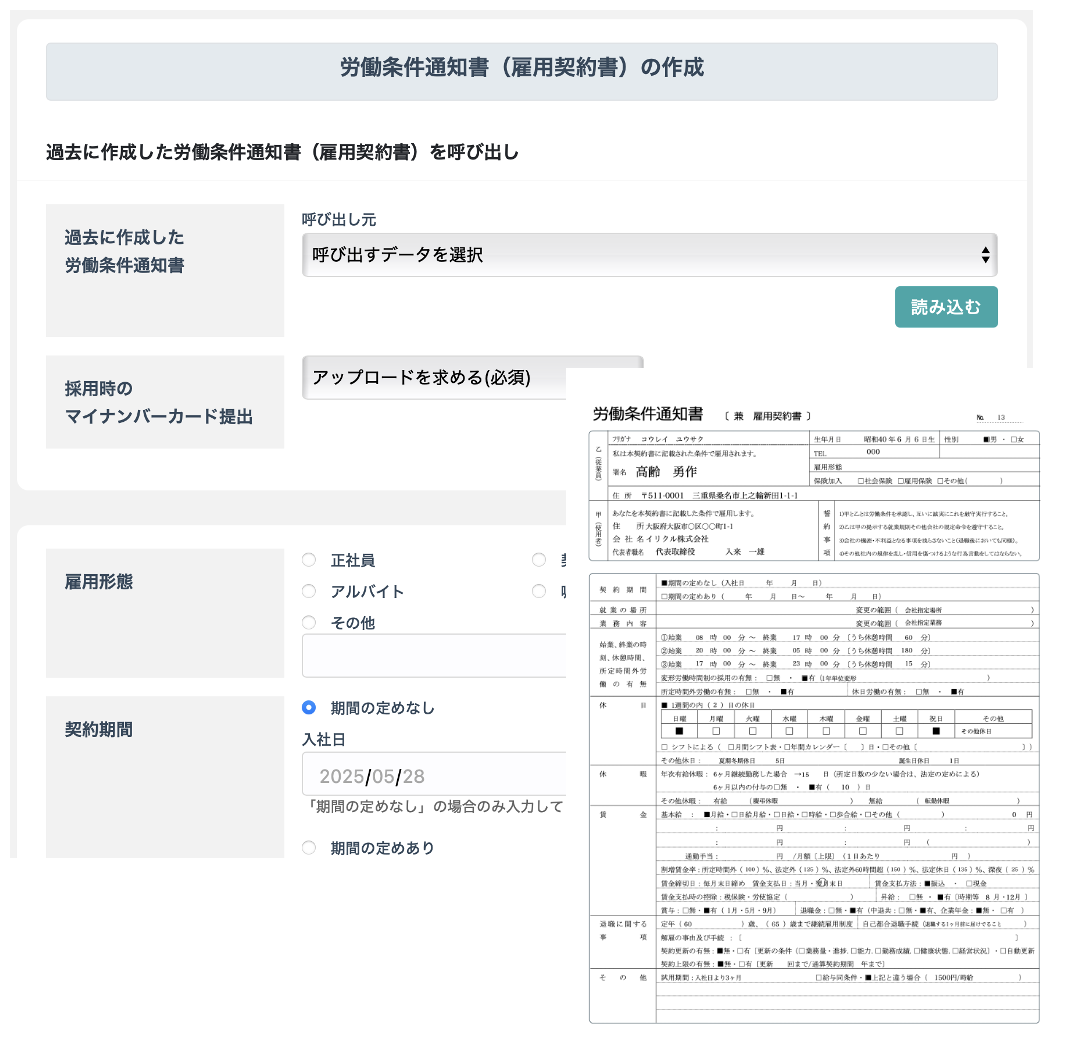Click the note 「期間の定めなし」の場合のみ入力して
The height and width of the screenshot is (1044, 1072).
point(434,807)
